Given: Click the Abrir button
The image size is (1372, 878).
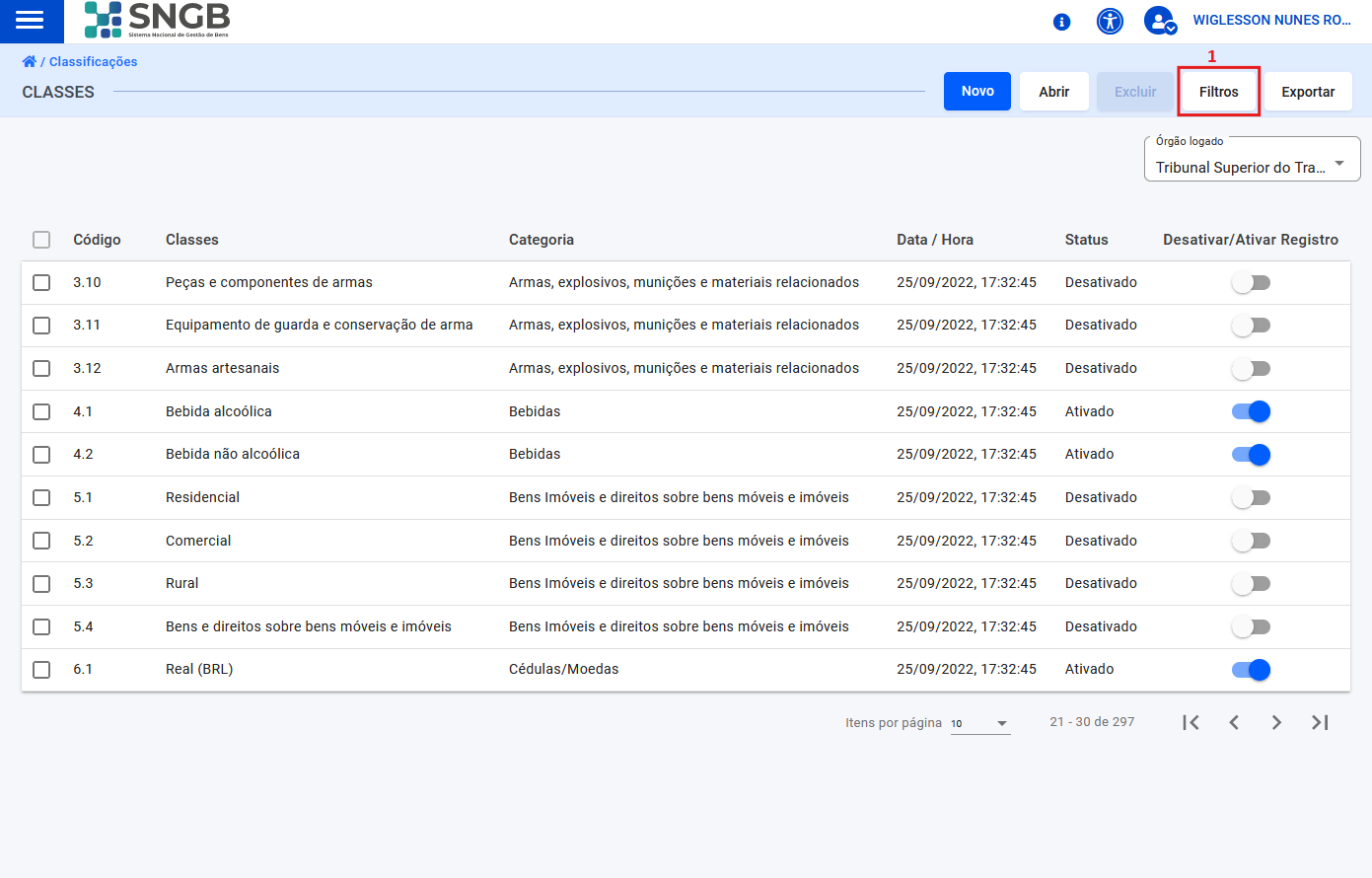Looking at the screenshot, I should point(1053,92).
